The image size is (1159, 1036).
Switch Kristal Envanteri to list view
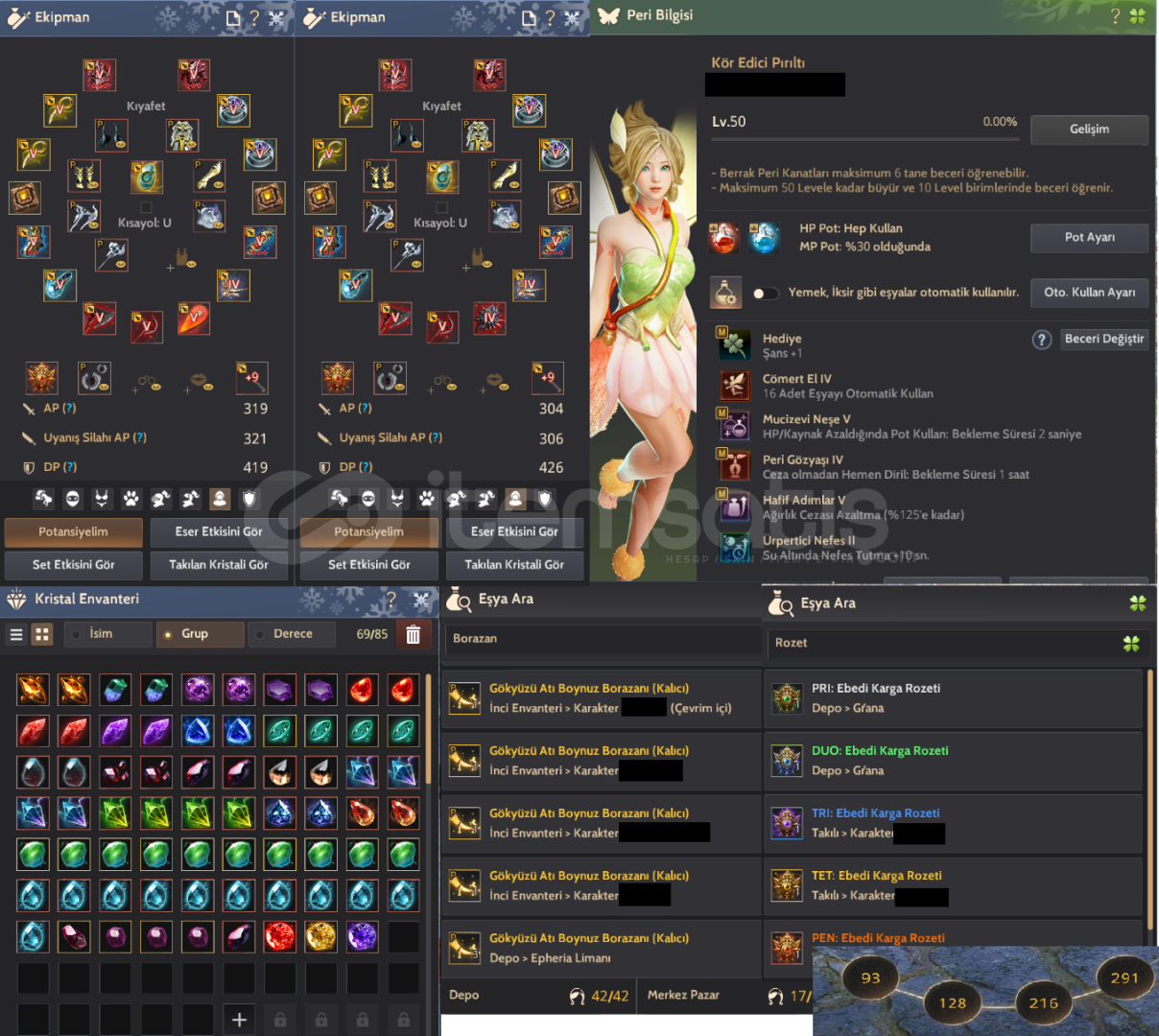(x=16, y=634)
